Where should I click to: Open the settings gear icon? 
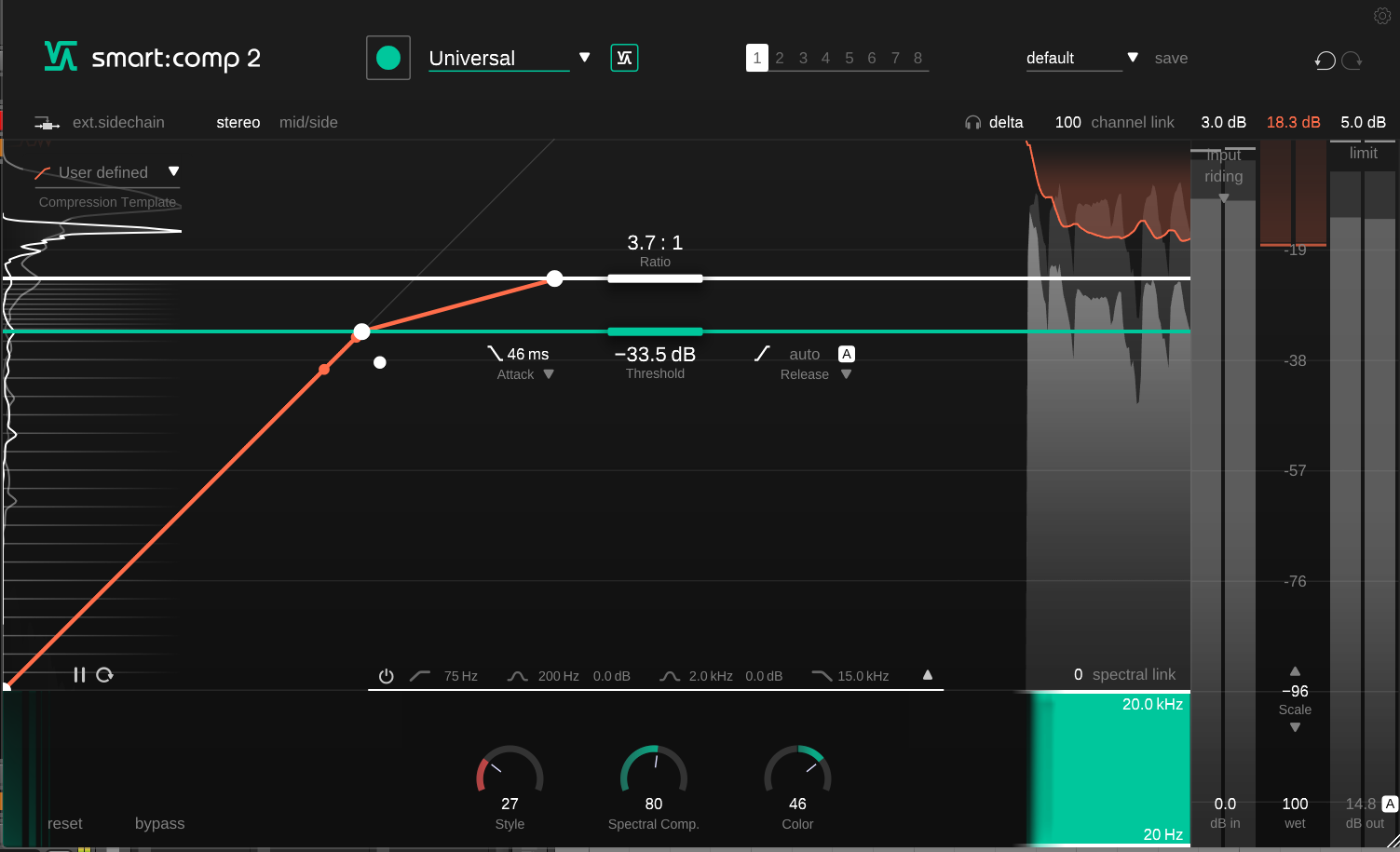[x=1382, y=16]
